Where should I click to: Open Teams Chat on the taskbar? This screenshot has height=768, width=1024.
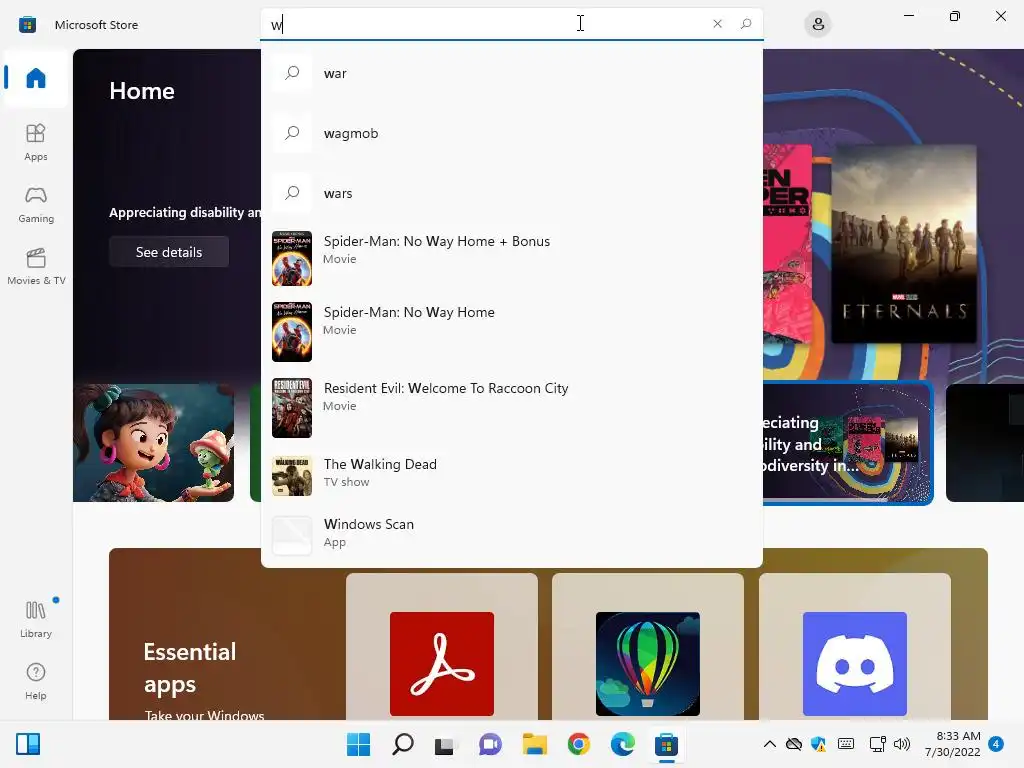click(490, 744)
